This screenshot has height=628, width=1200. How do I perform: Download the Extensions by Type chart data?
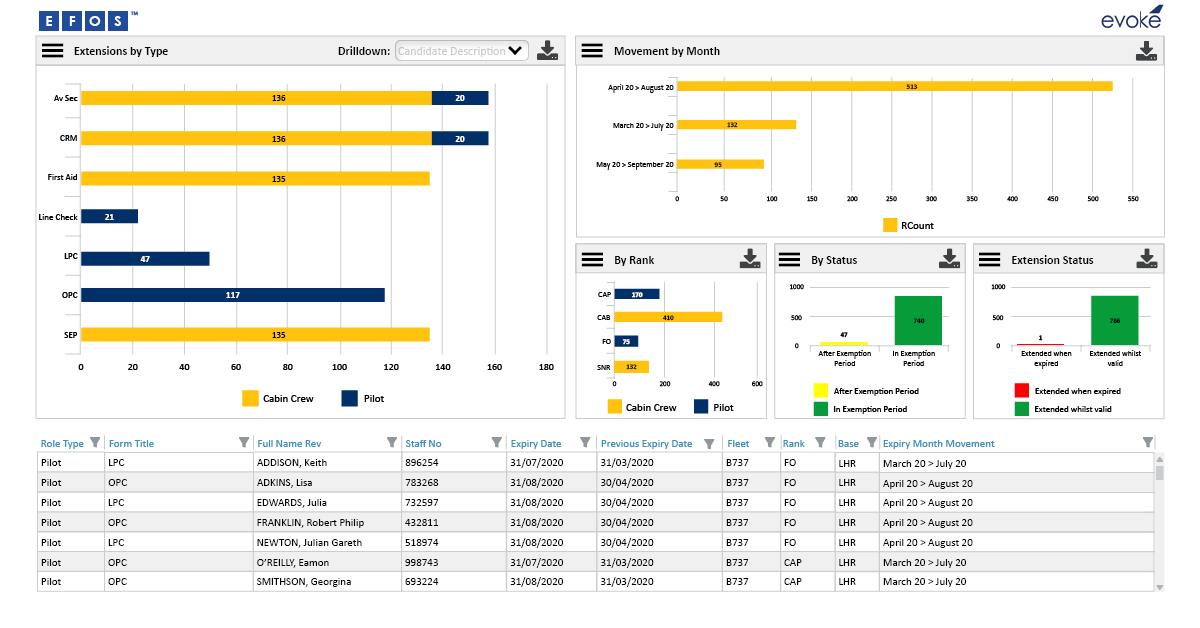pos(548,50)
